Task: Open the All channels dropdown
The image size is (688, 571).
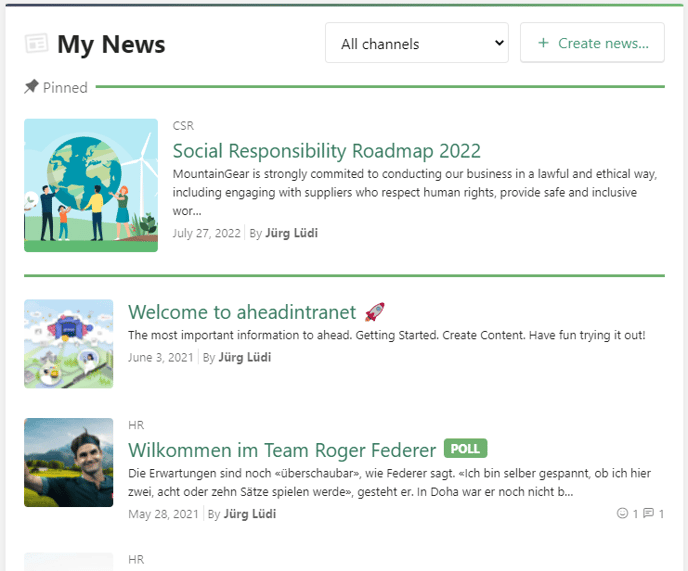Action: click(x=417, y=43)
